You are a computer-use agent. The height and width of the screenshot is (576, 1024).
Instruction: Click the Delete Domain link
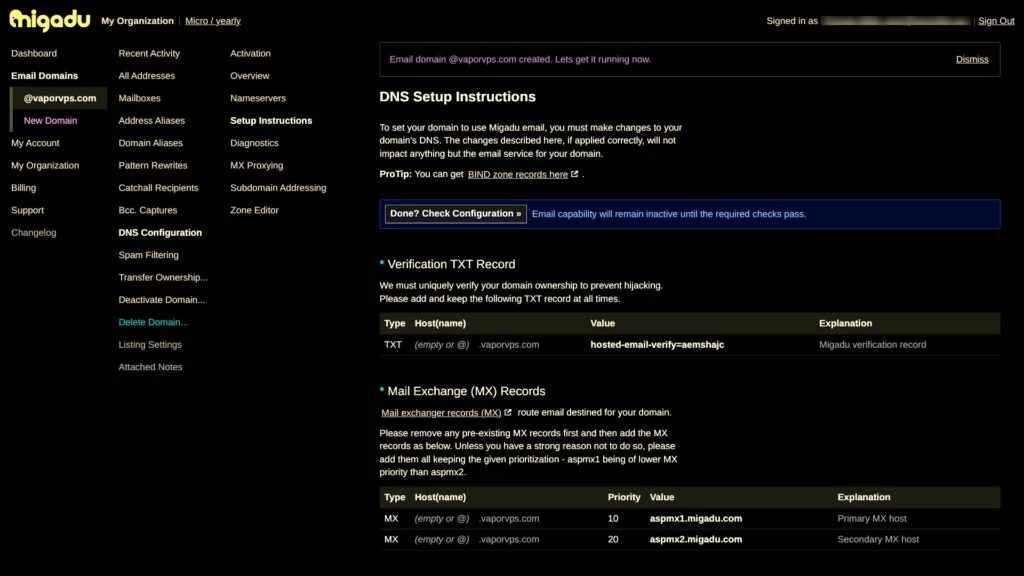(152, 322)
